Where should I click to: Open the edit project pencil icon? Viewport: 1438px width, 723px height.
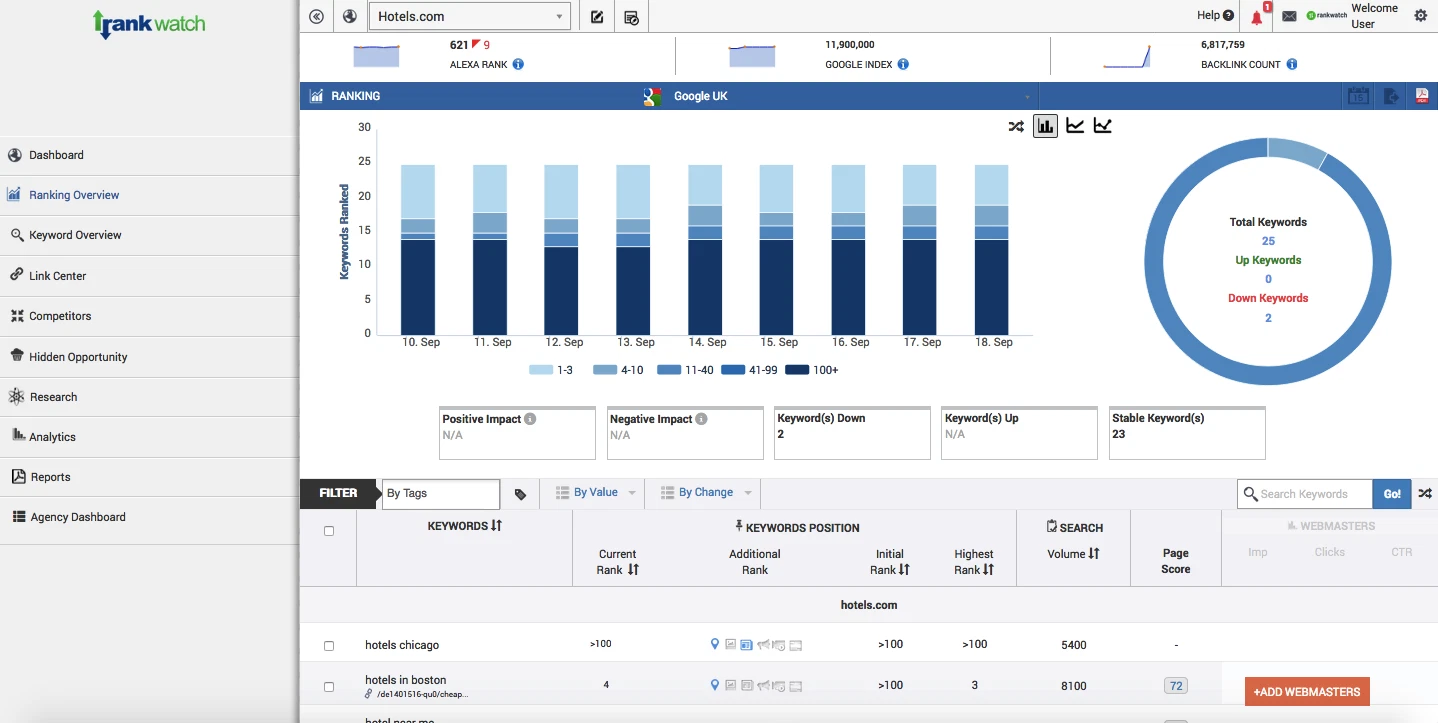597,16
